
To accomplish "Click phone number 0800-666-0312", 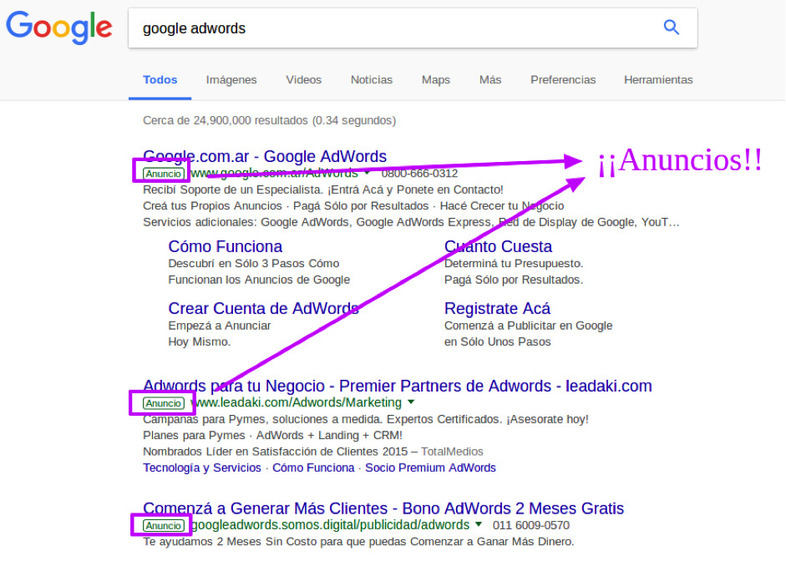I will (x=420, y=173).
